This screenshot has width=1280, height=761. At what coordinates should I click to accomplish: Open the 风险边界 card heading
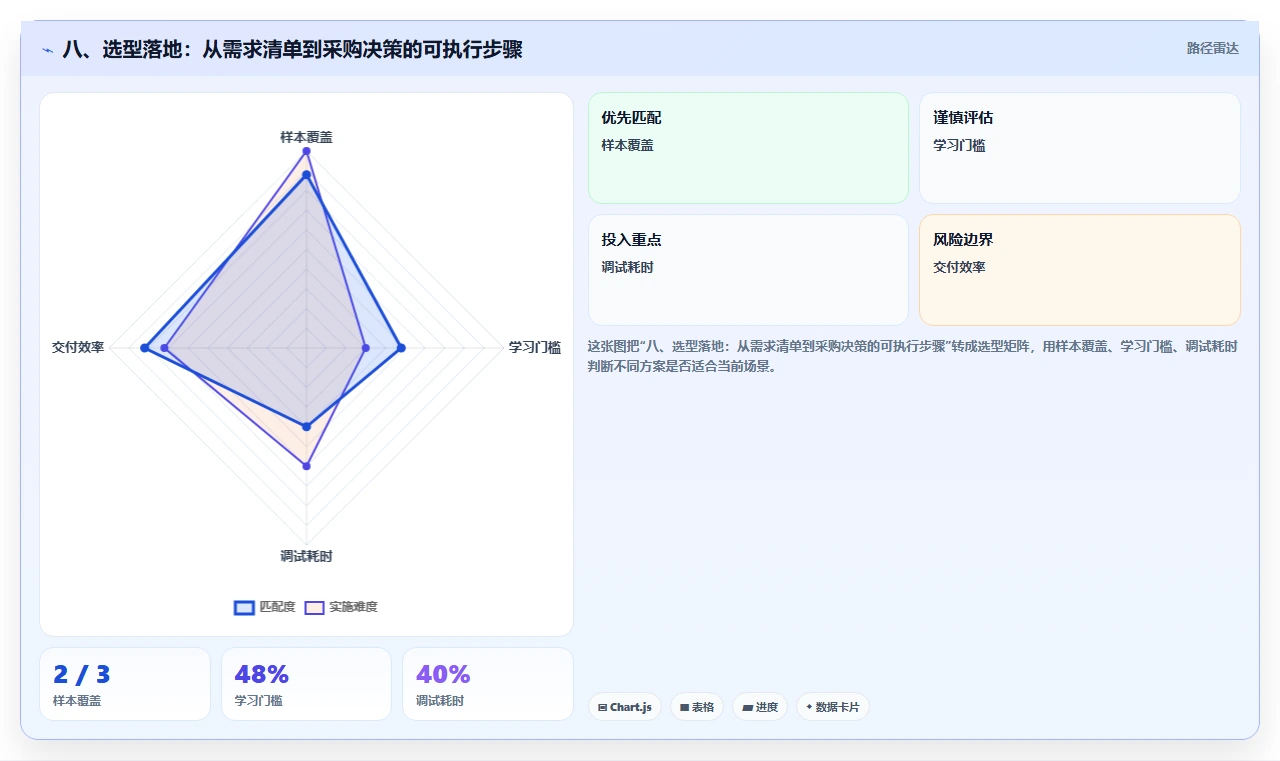pos(963,240)
